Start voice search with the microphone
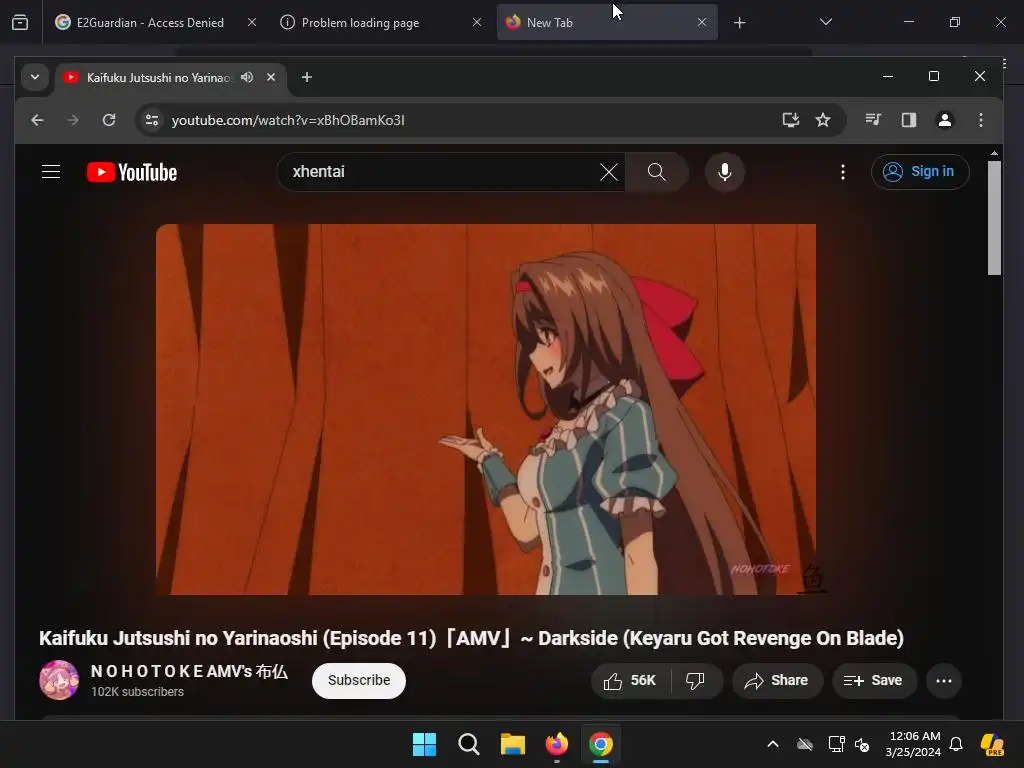 (724, 172)
